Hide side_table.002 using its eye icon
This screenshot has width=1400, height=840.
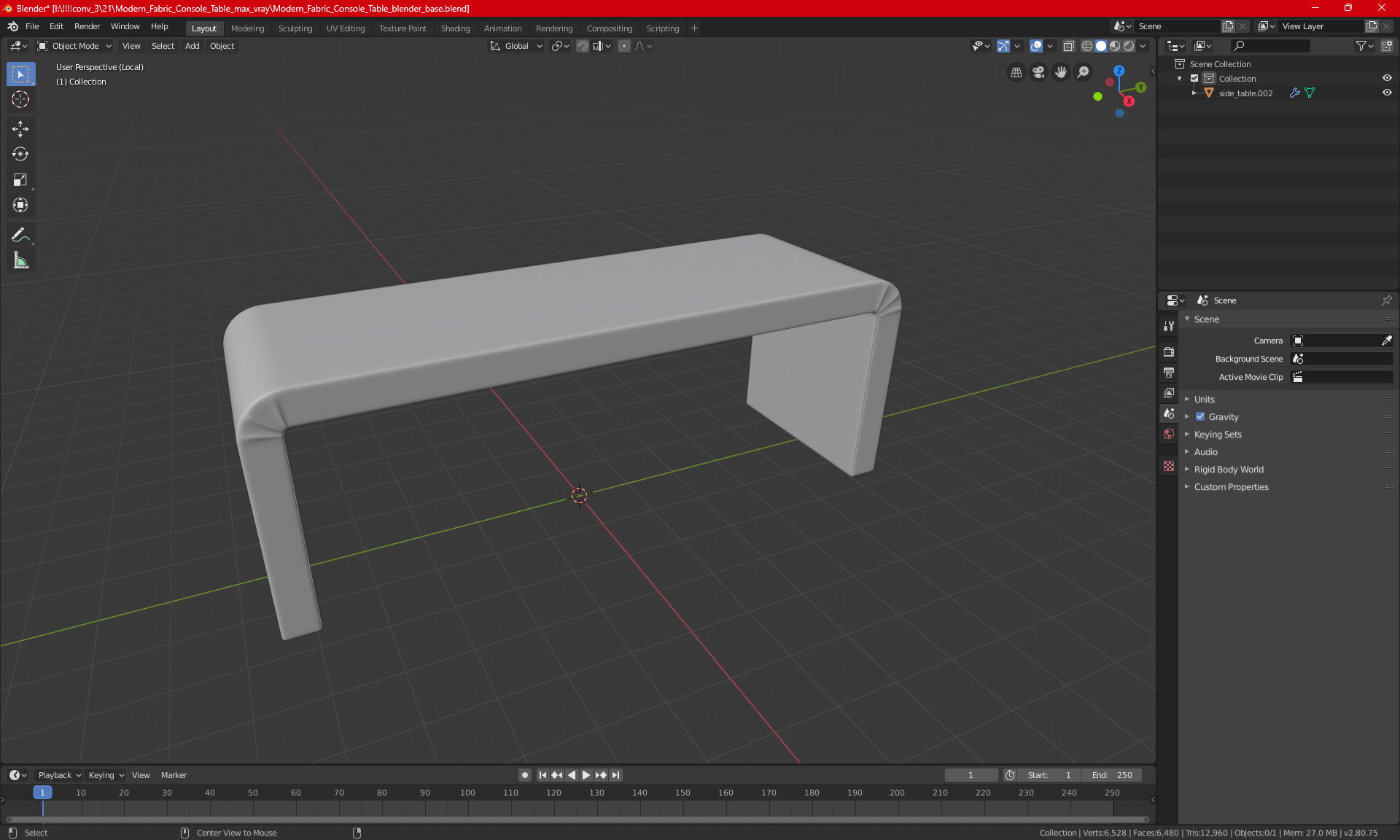(x=1387, y=93)
